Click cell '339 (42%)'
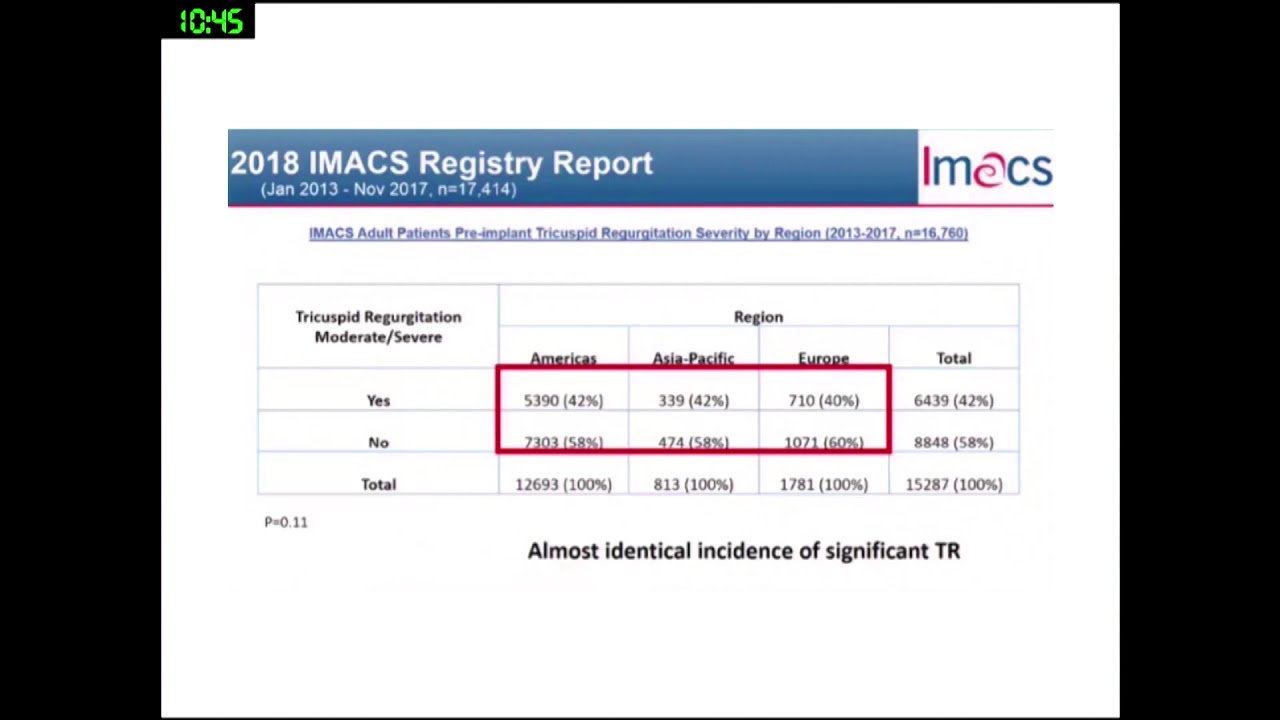The width and height of the screenshot is (1280, 720). point(693,400)
